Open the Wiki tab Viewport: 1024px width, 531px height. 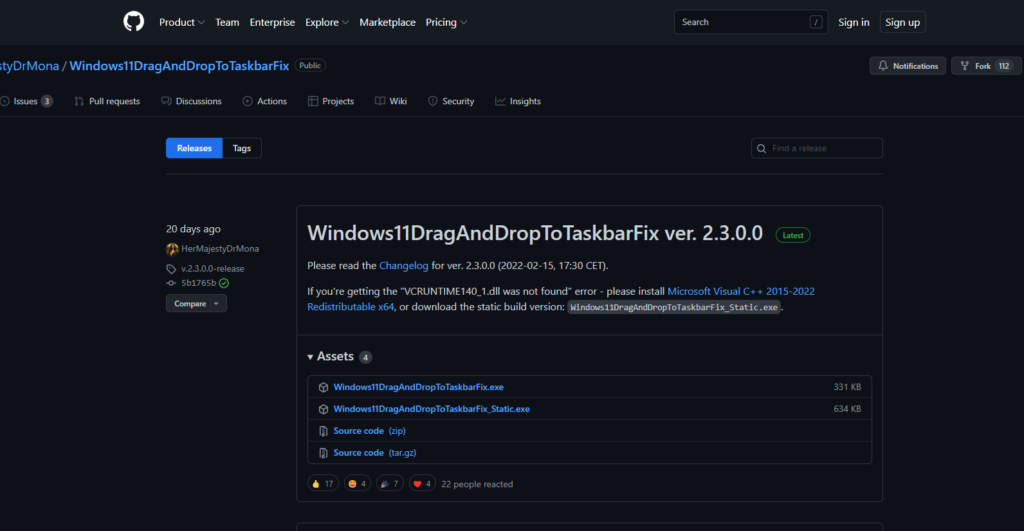391,101
